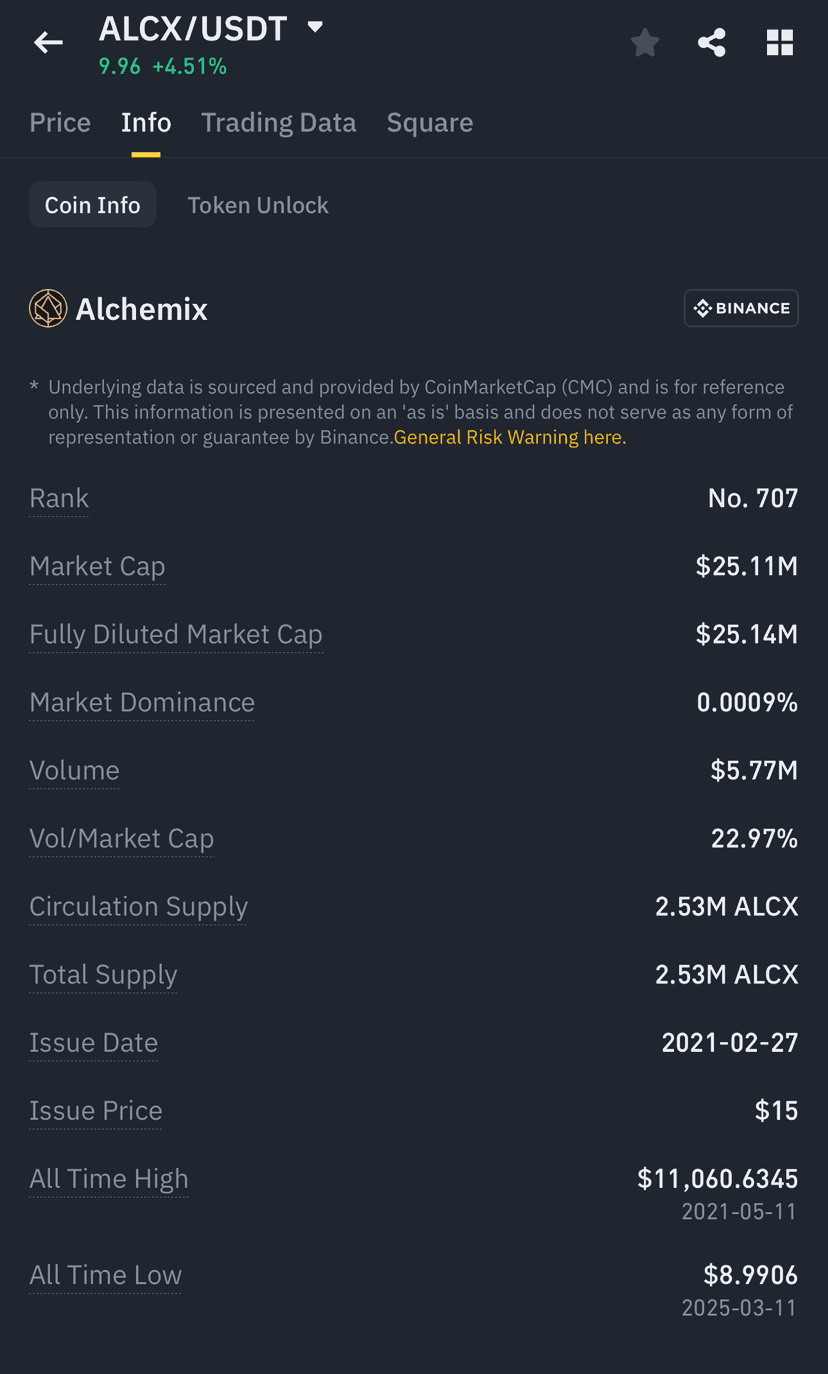Open the General Risk Warning link

click(x=510, y=437)
